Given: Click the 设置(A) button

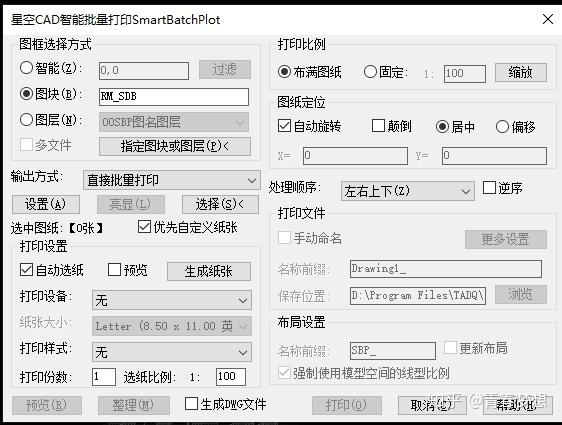Looking at the screenshot, I should point(46,204).
